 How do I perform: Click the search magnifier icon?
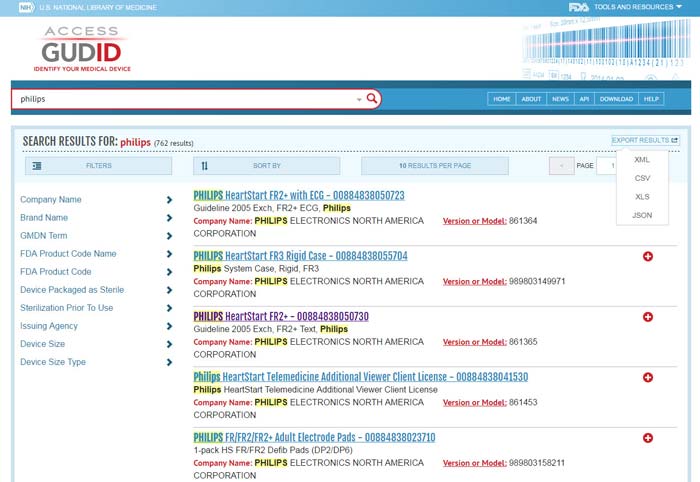pos(371,98)
